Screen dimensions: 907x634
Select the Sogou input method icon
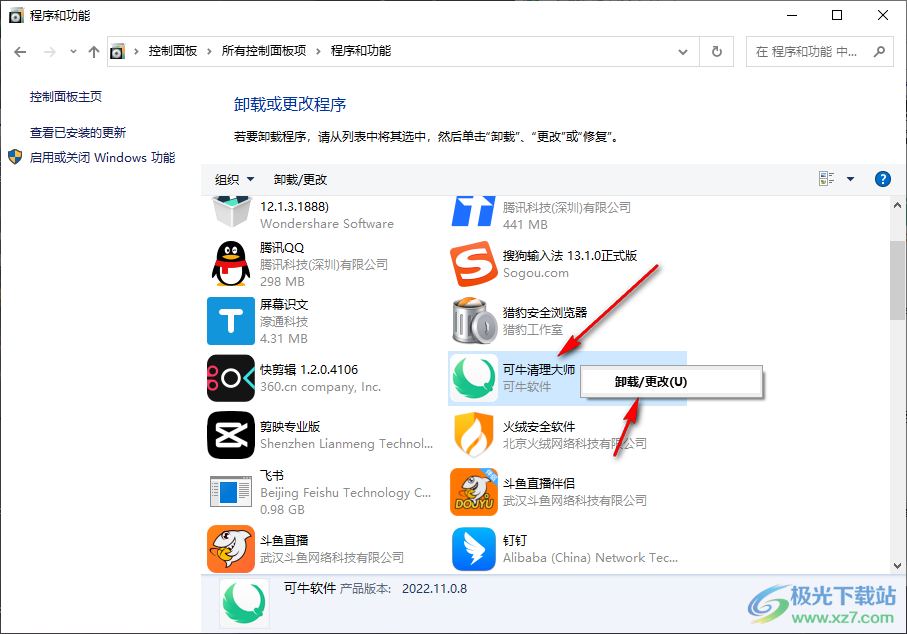(x=474, y=264)
